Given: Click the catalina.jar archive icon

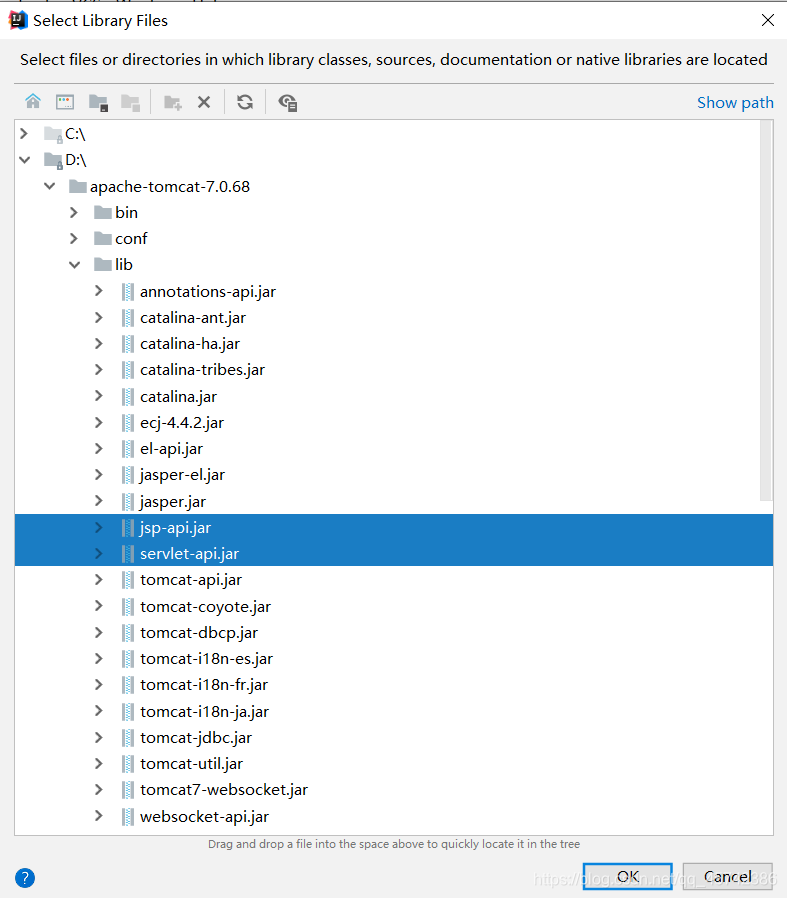Looking at the screenshot, I should (128, 397).
